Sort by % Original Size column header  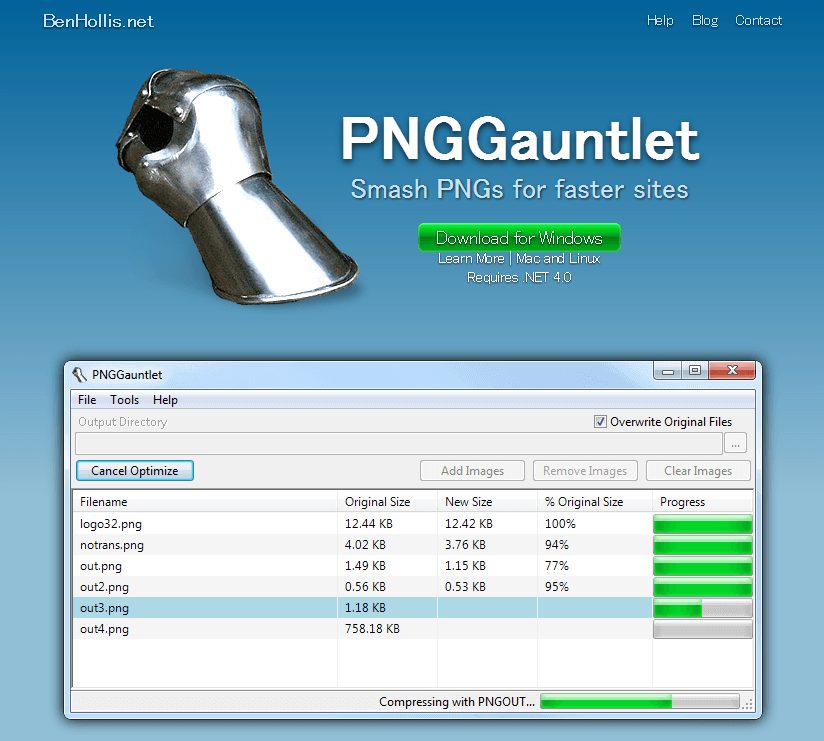click(595, 502)
